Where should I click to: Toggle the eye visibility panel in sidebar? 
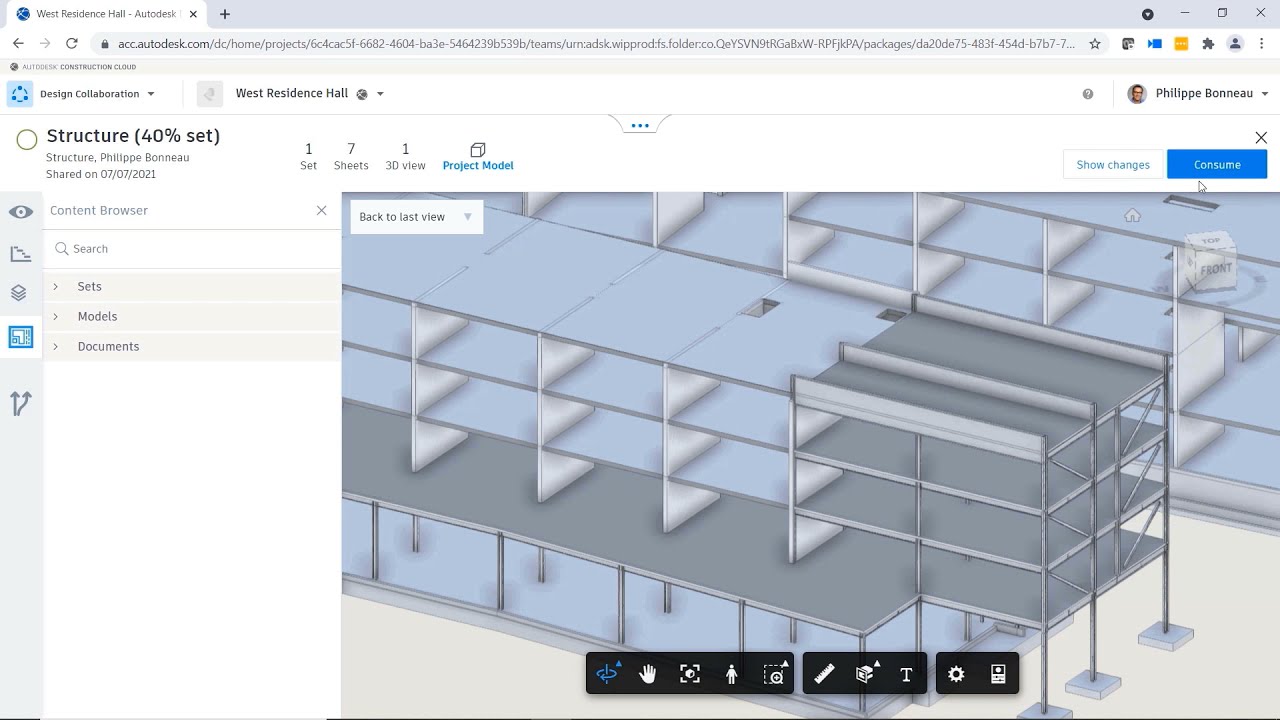(x=21, y=212)
